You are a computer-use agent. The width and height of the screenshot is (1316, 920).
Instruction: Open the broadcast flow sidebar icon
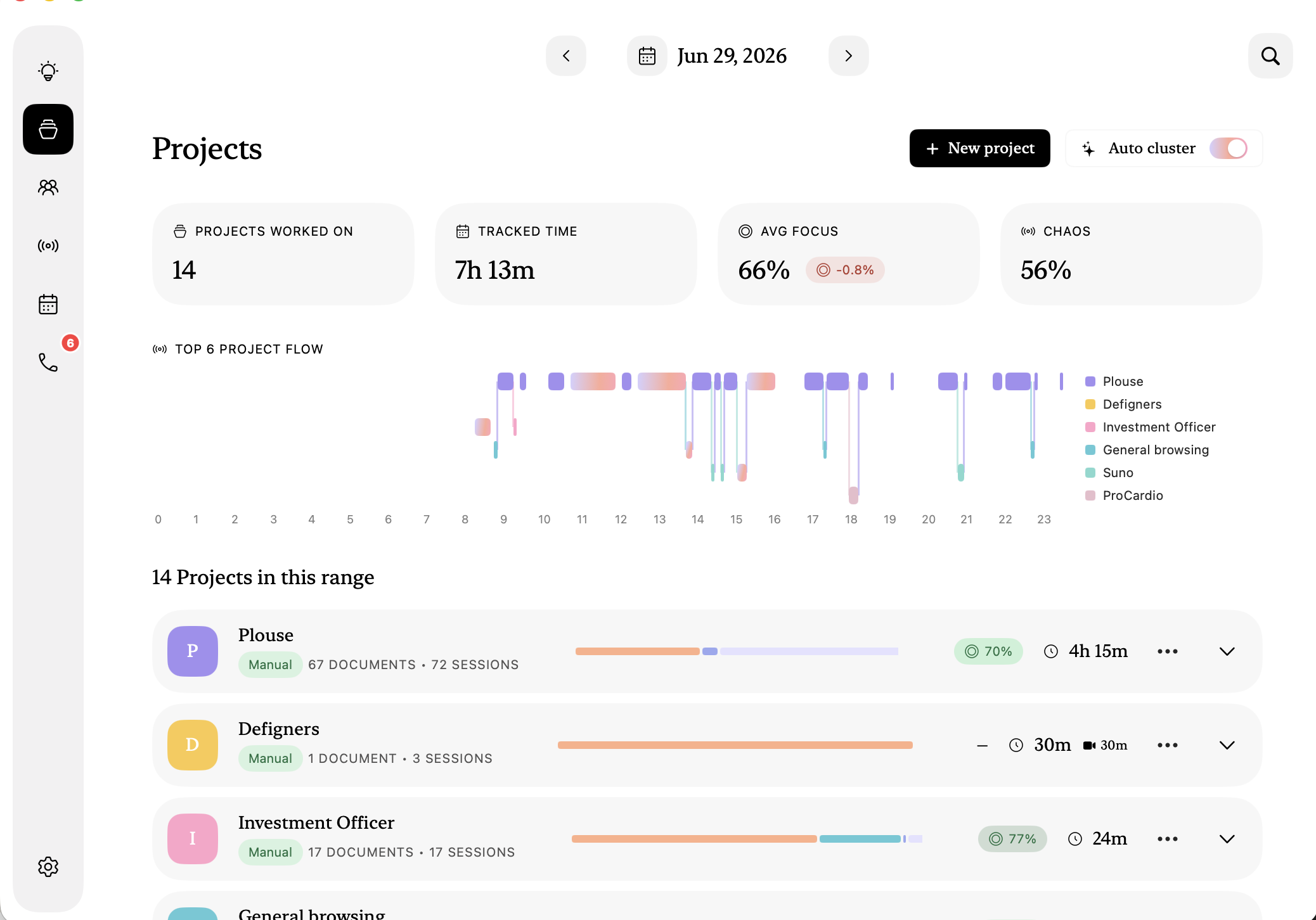pyautogui.click(x=48, y=245)
